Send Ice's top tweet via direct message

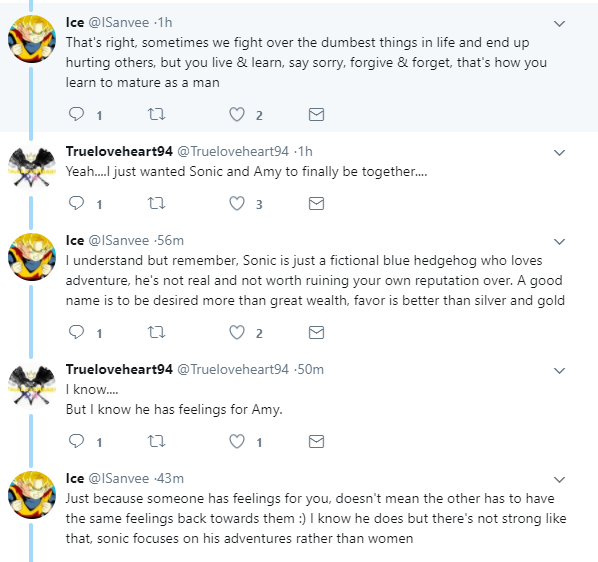pyautogui.click(x=316, y=114)
